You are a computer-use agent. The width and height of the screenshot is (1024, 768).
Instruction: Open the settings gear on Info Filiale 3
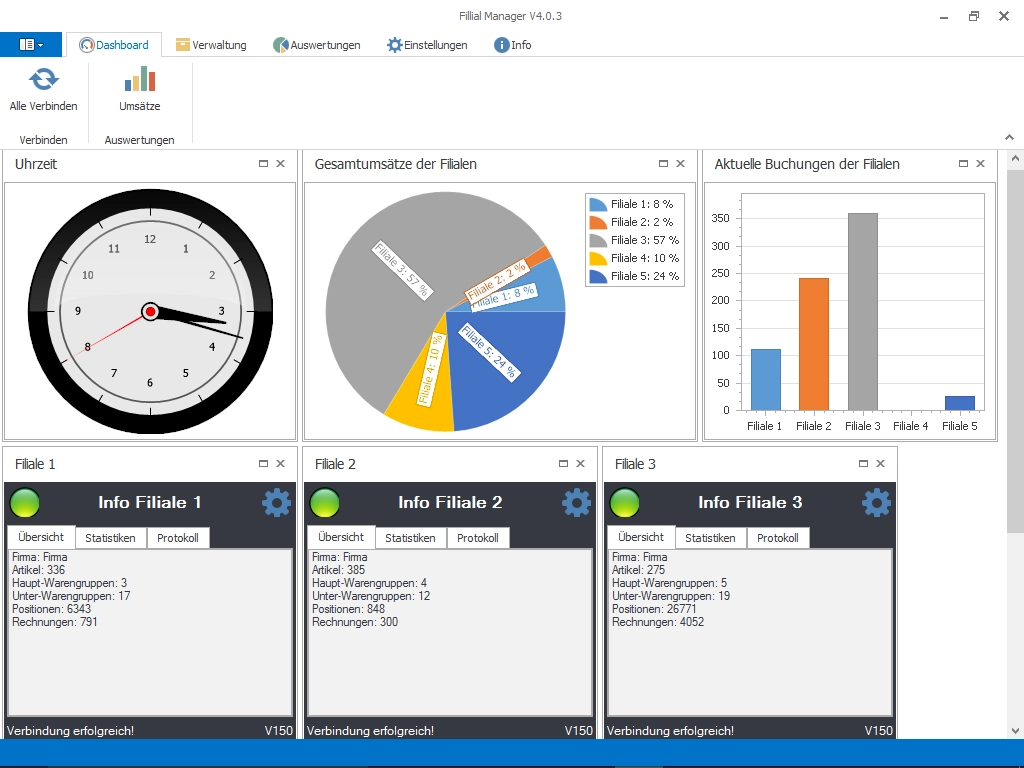pyautogui.click(x=876, y=503)
